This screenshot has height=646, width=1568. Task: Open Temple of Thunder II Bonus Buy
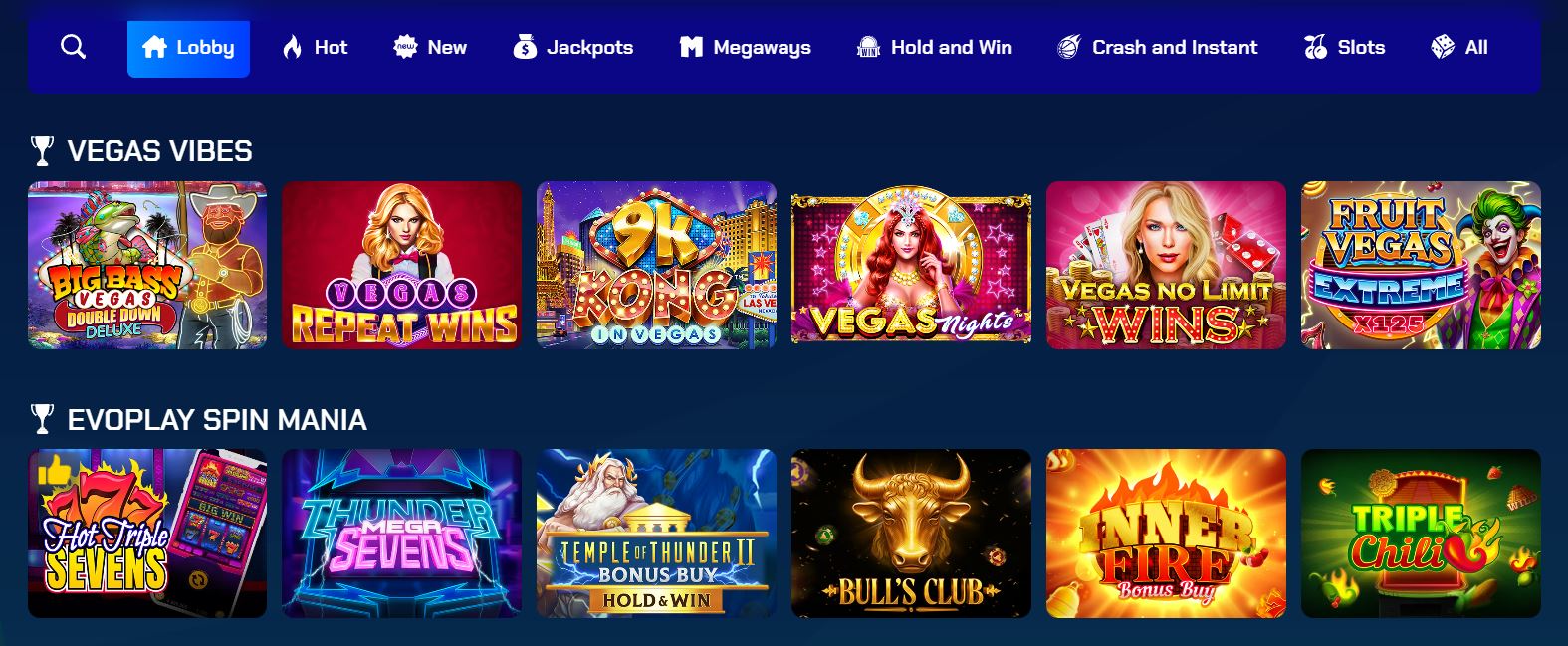656,534
